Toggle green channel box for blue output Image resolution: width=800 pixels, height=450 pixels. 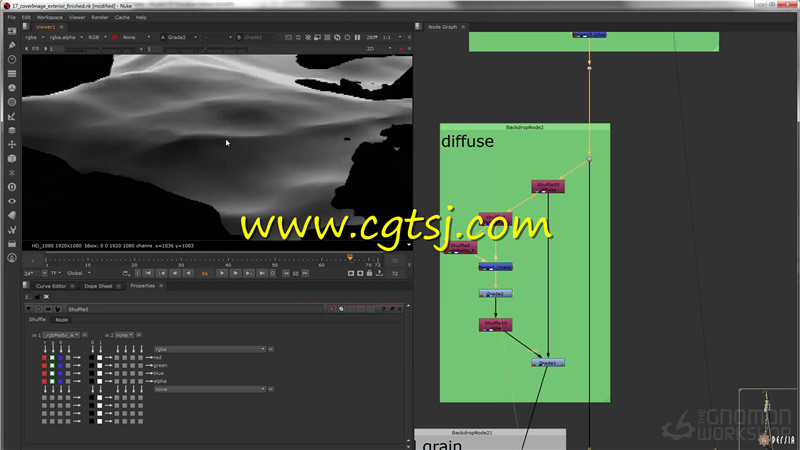tap(52, 373)
